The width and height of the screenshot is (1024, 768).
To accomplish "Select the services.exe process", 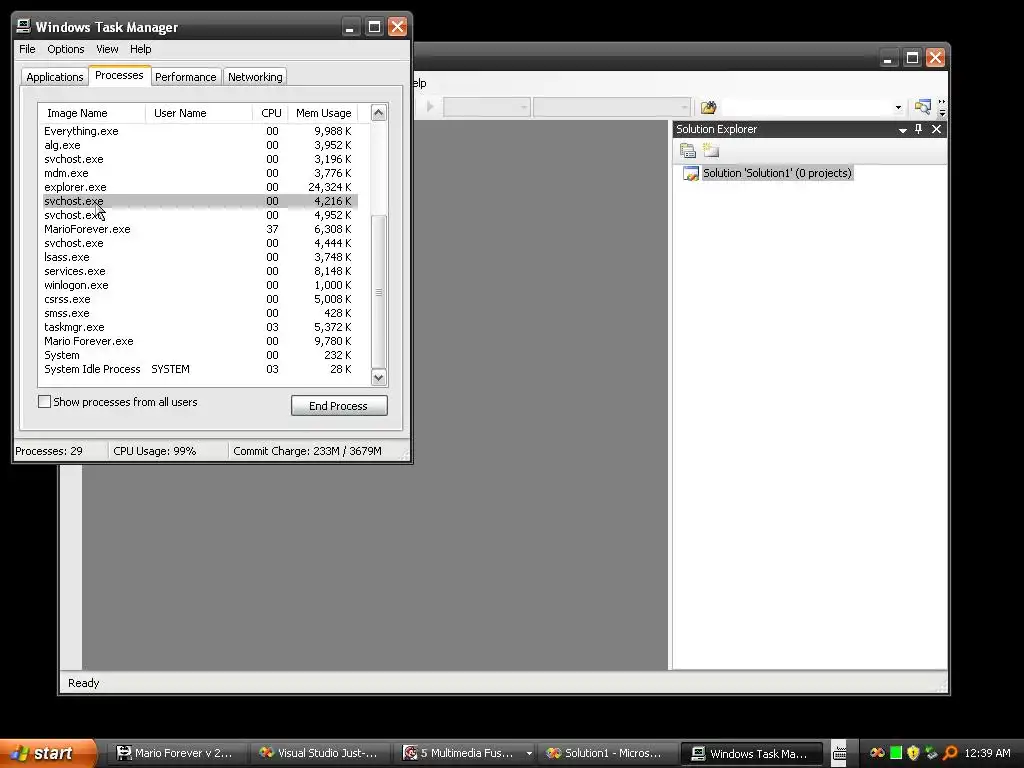I will click(200, 271).
